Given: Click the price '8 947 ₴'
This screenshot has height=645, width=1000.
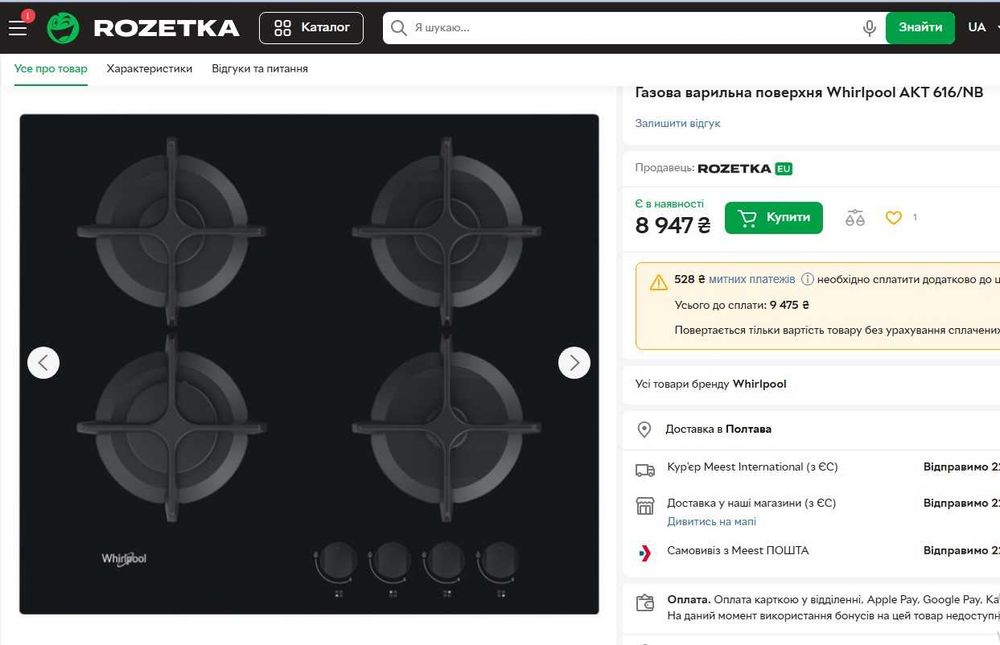Looking at the screenshot, I should click(673, 225).
